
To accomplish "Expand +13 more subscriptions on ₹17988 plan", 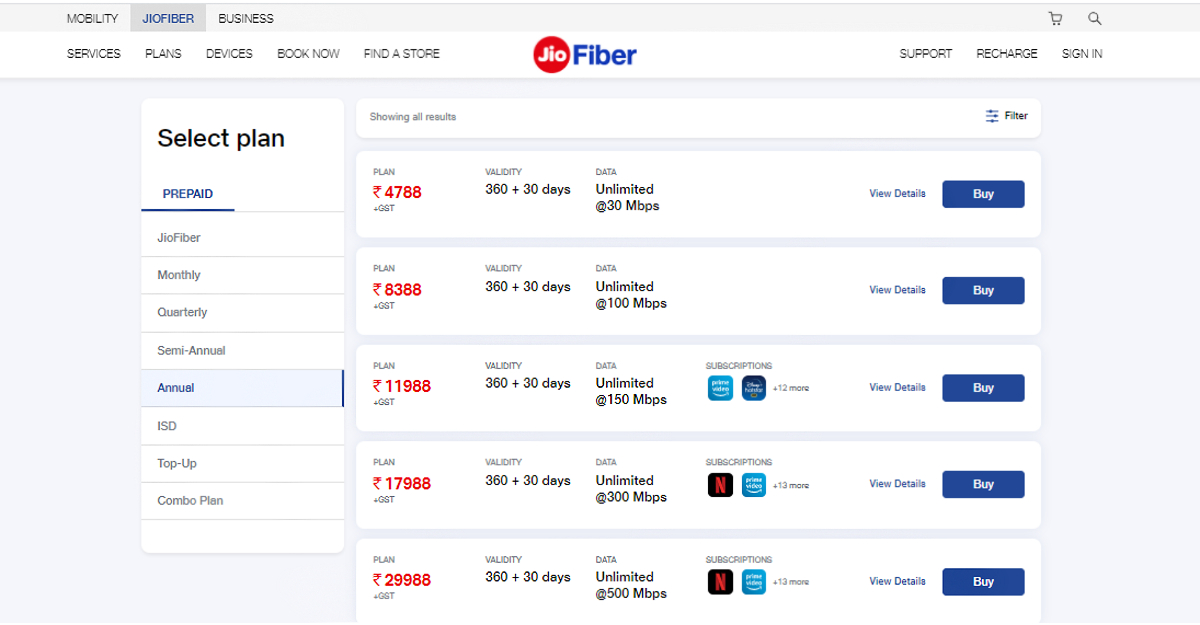I will [789, 485].
